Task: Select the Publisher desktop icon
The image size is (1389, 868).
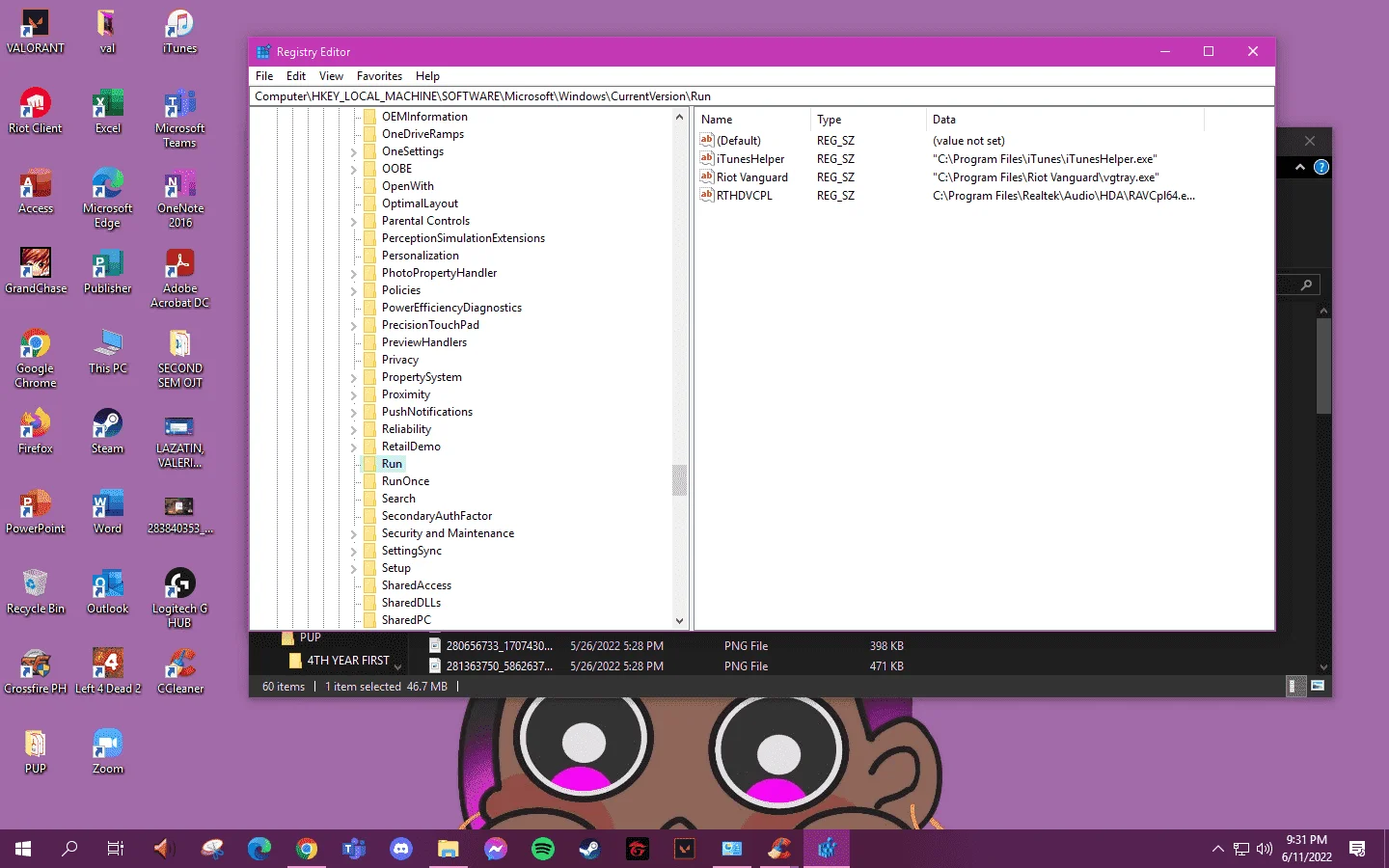Action: (x=108, y=271)
